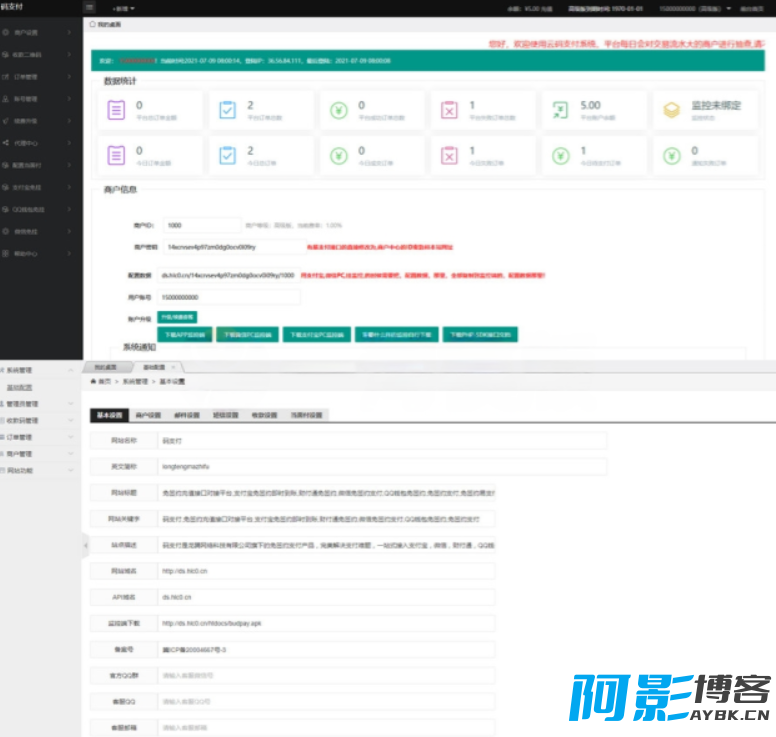Click the 下载支付宝PC监控端 button
Image resolution: width=776 pixels, height=737 pixels.
click(x=317, y=335)
